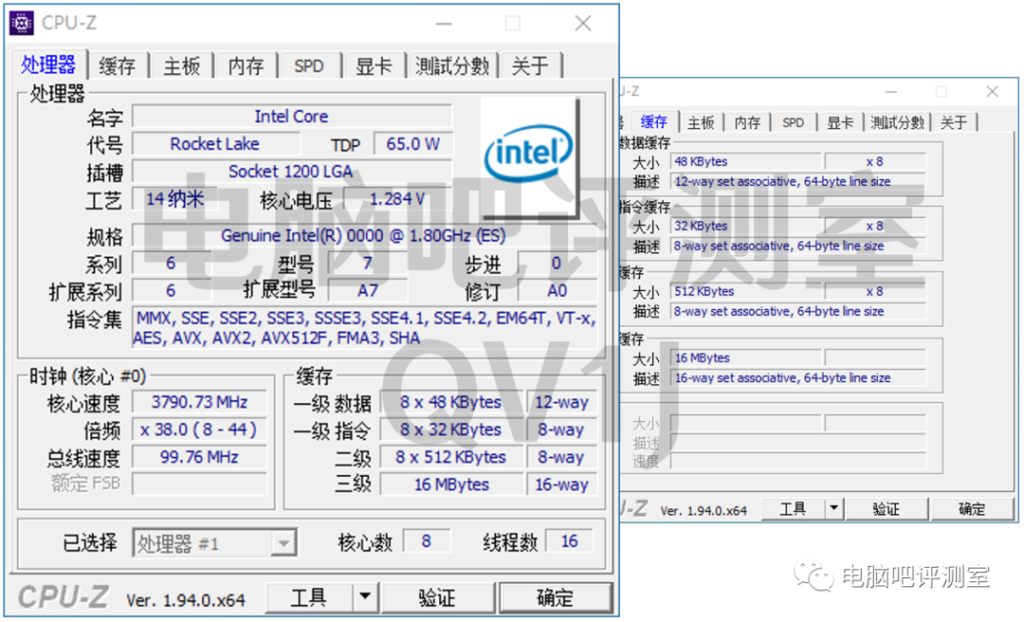Click the 核心速度 value field
1024x622 pixels.
pos(198,401)
